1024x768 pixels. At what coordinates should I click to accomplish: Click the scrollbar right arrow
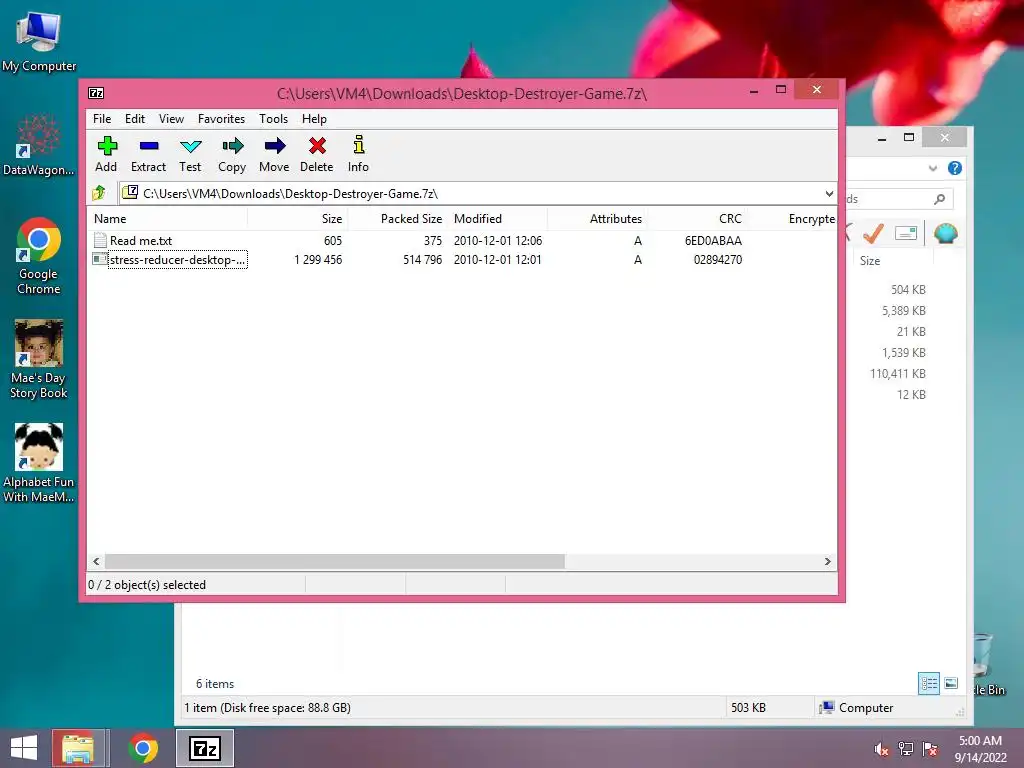[x=827, y=561]
